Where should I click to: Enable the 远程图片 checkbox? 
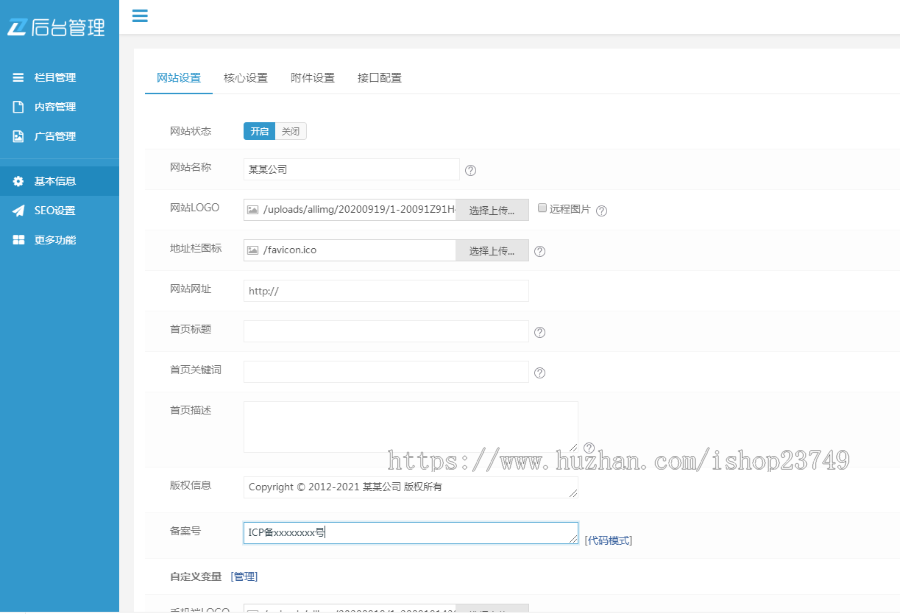[x=542, y=209]
